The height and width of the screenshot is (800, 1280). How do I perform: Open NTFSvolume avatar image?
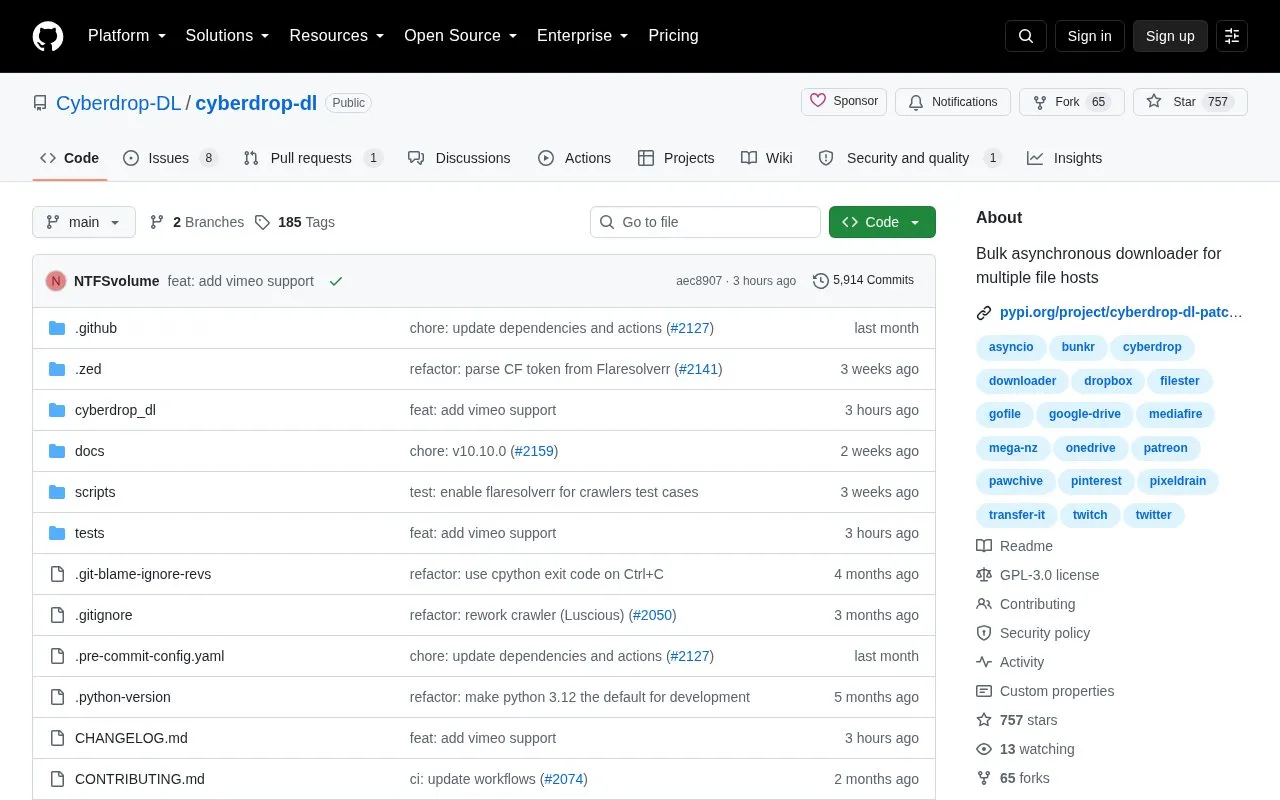[x=56, y=281]
